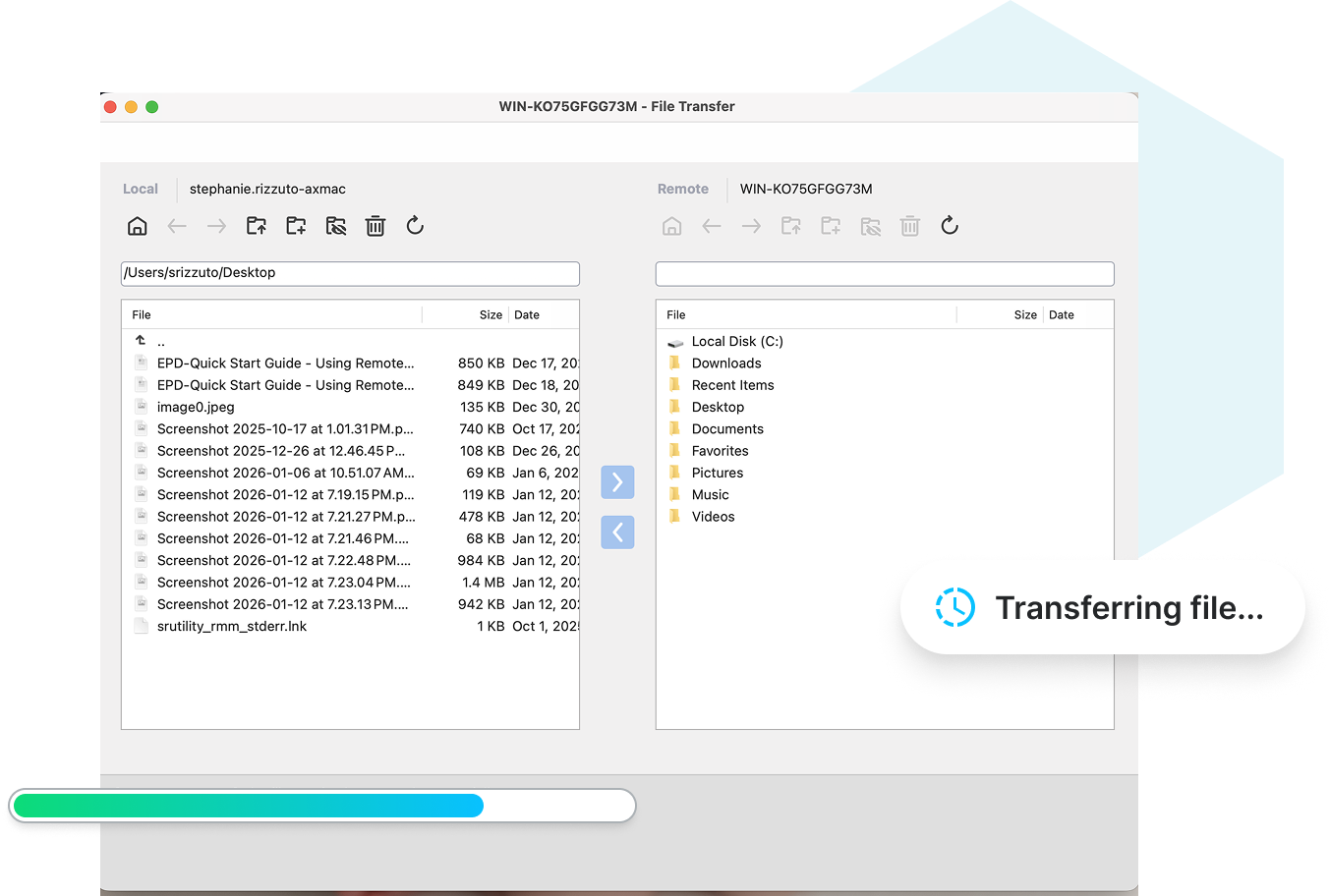Delete selected local file with trash icon
Screen dimensions: 1329x896
(376, 226)
